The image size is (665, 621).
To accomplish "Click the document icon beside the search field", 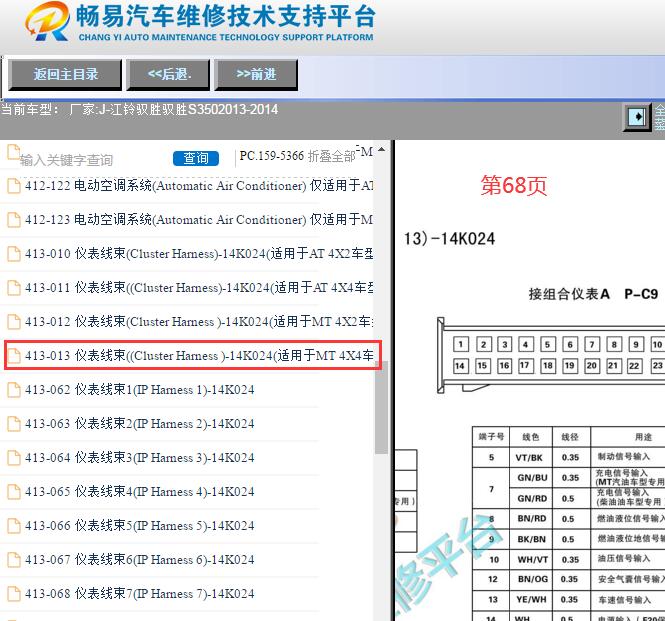I will click(14, 152).
